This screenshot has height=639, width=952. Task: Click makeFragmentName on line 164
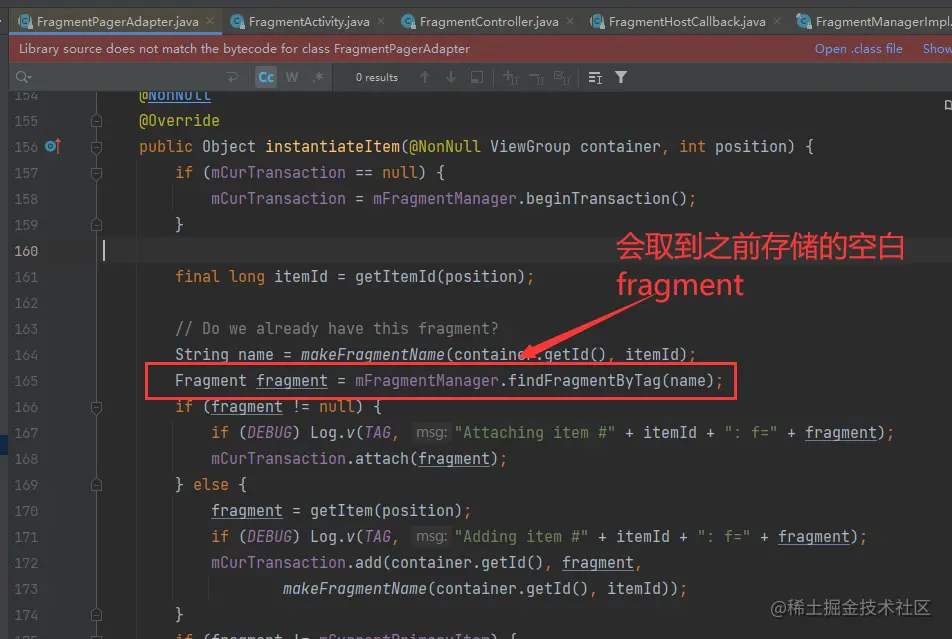pos(373,355)
